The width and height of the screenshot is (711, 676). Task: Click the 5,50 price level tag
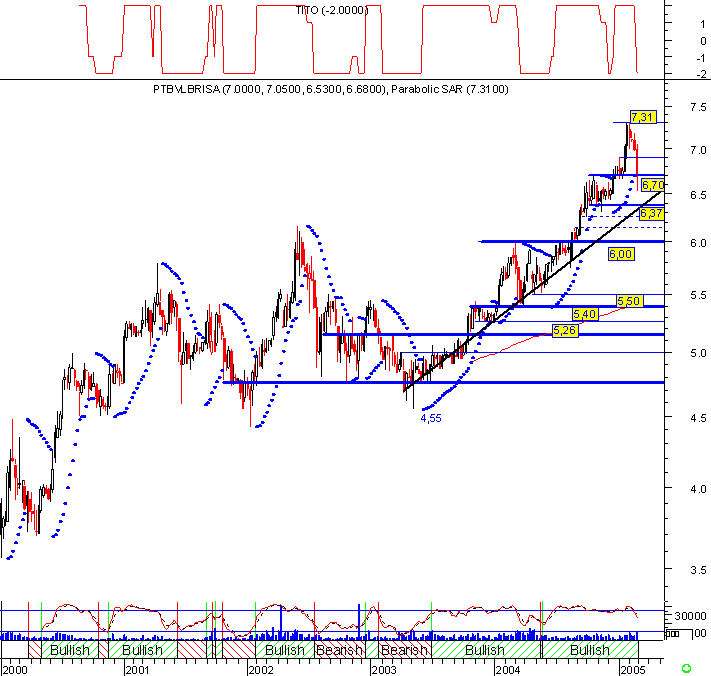tap(629, 301)
